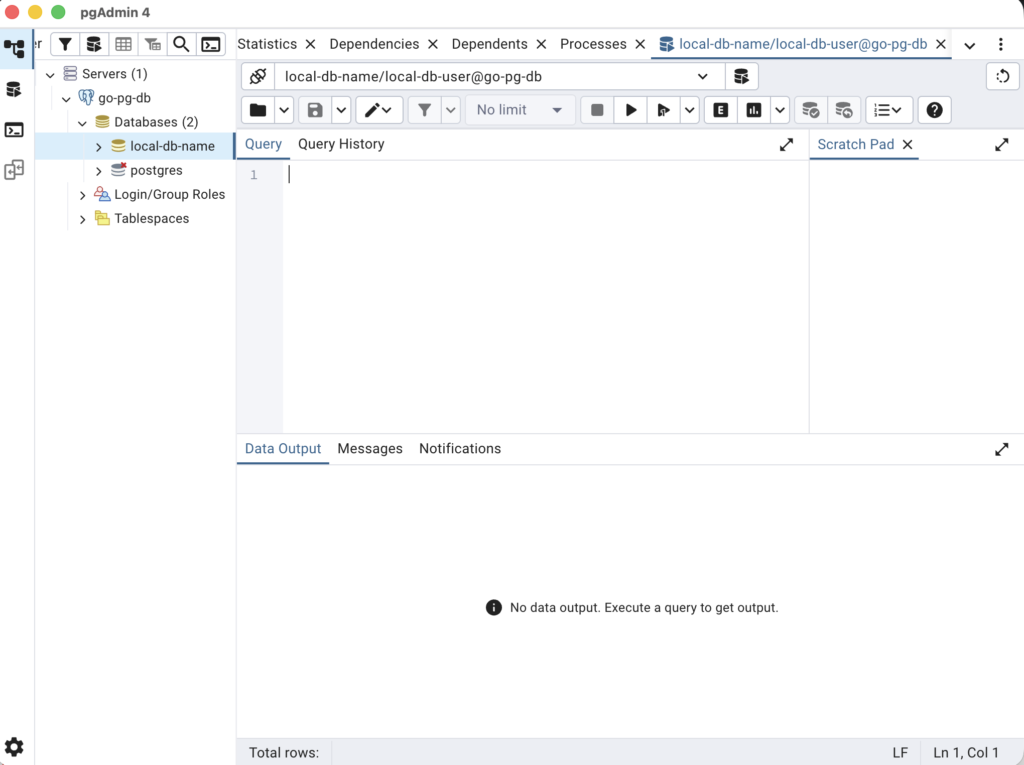Click the Explain Analyze chart icon

tap(754, 110)
